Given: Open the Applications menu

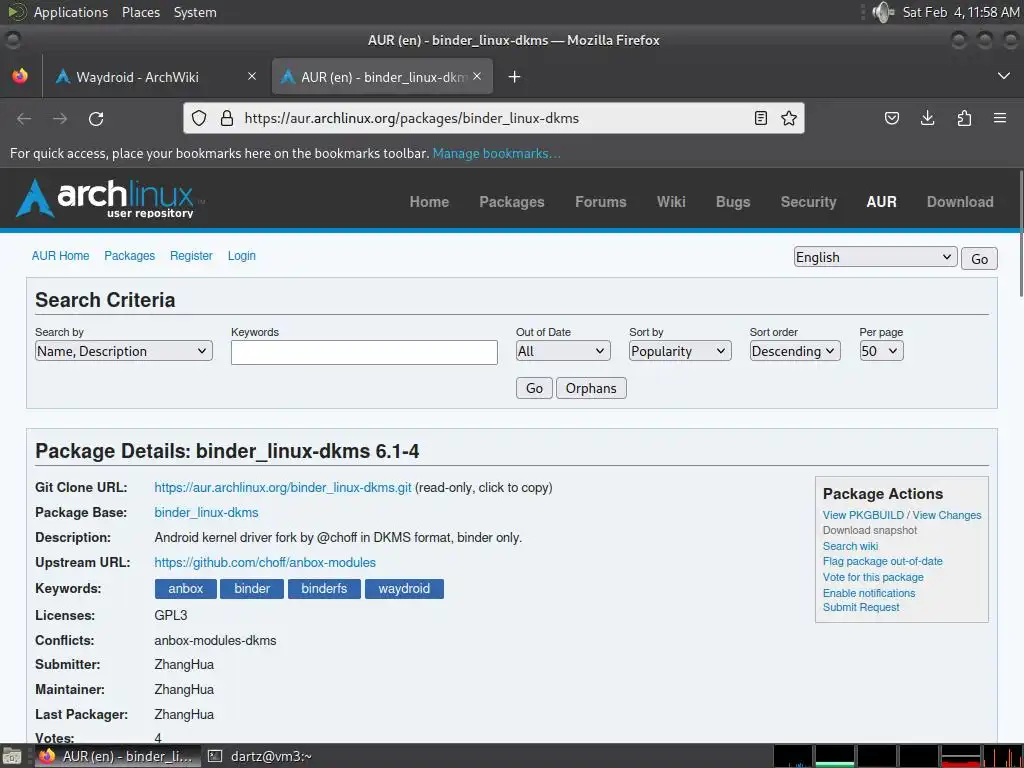Looking at the screenshot, I should point(71,12).
